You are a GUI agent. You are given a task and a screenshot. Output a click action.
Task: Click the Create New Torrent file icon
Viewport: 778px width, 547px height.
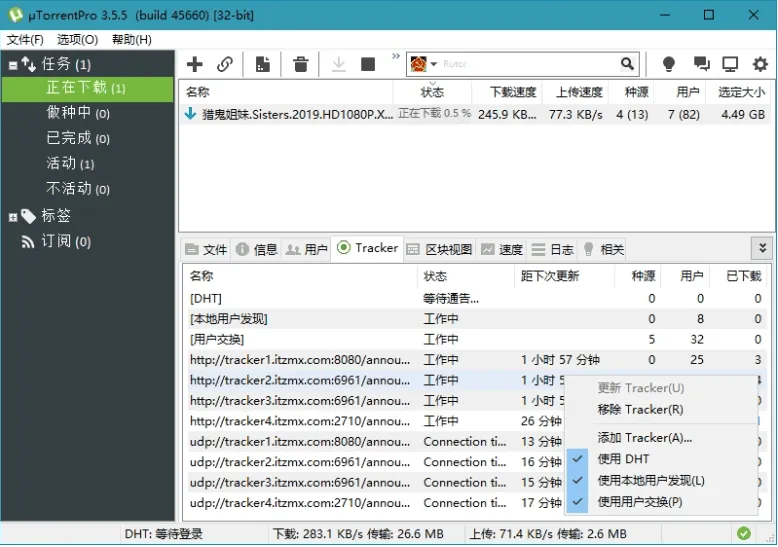tap(263, 65)
